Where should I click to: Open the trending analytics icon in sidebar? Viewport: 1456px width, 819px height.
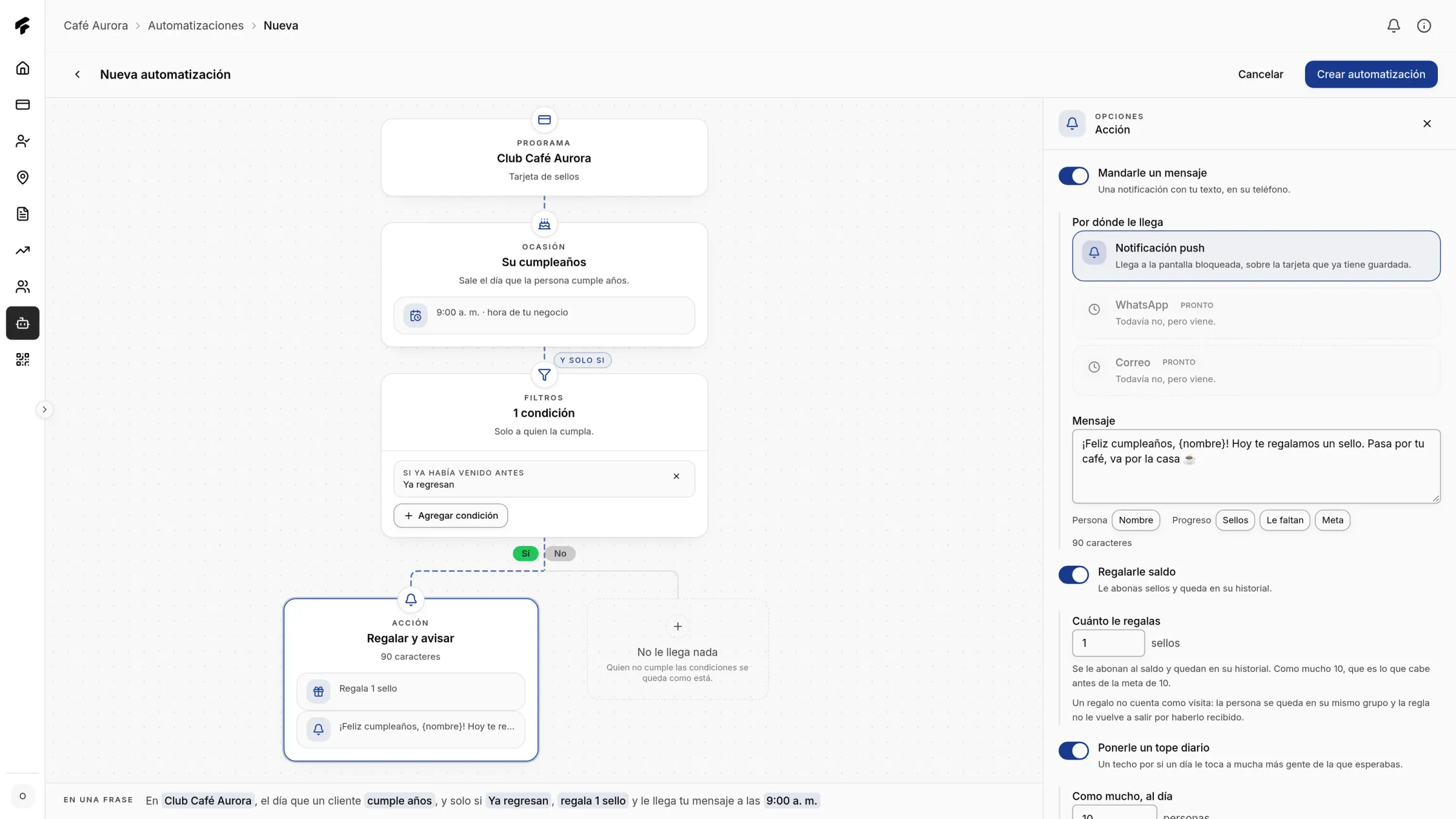pyautogui.click(x=22, y=250)
